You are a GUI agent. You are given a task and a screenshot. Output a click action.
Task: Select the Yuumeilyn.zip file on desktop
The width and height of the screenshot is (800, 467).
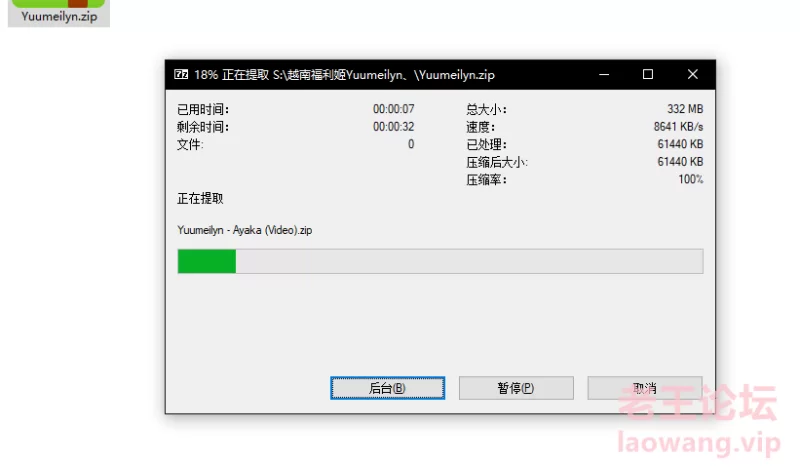pos(59,13)
